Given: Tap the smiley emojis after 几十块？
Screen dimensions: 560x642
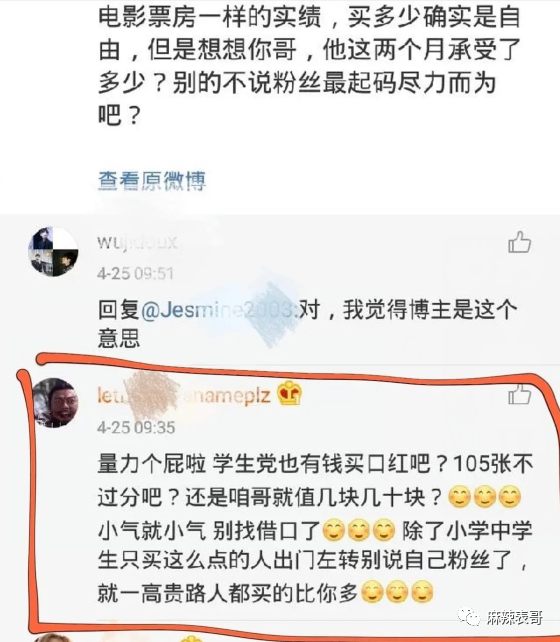Looking at the screenshot, I should 485,497.
